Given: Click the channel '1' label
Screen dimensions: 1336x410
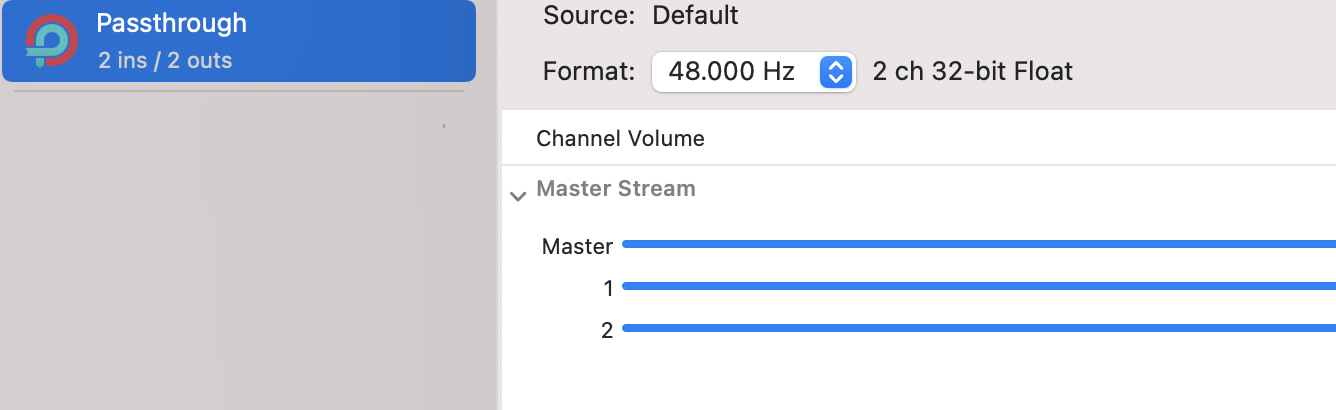Looking at the screenshot, I should [608, 288].
